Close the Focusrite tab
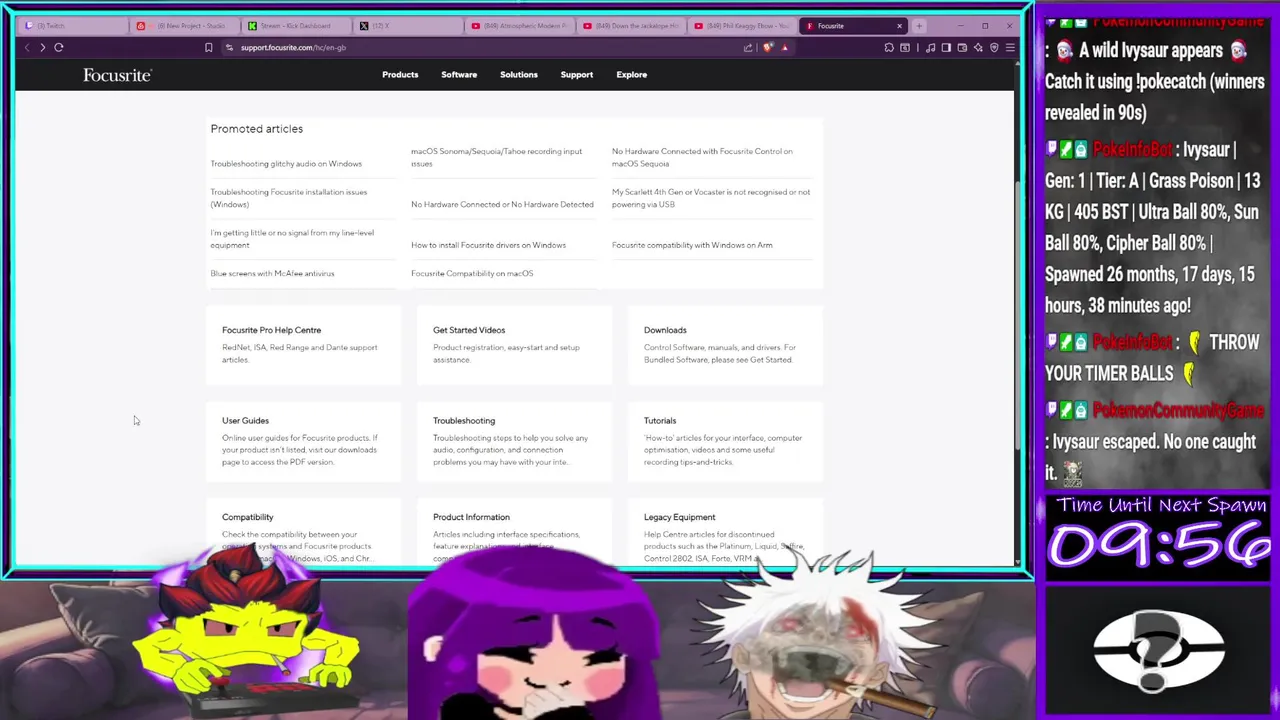The width and height of the screenshot is (1280, 720). (899, 26)
